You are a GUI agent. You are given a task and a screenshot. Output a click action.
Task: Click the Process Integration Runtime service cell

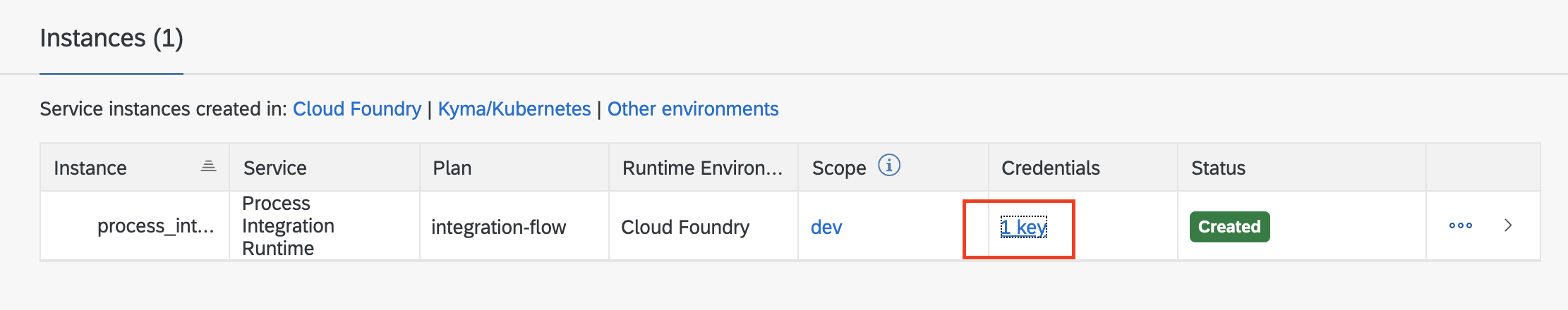288,225
